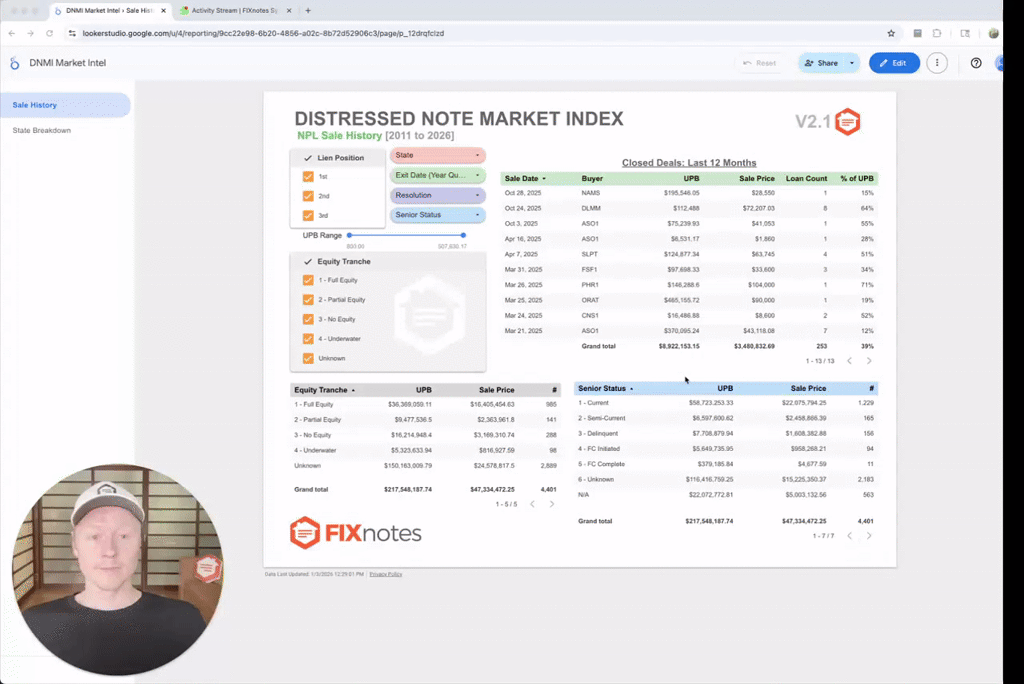Click the DLMM buyer cell

click(x=591, y=208)
